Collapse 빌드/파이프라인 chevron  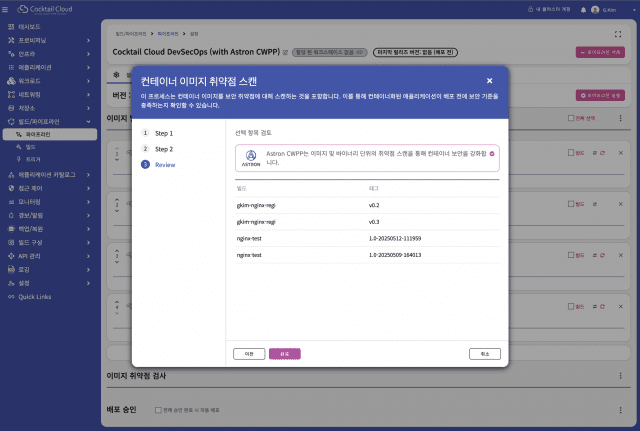88,122
